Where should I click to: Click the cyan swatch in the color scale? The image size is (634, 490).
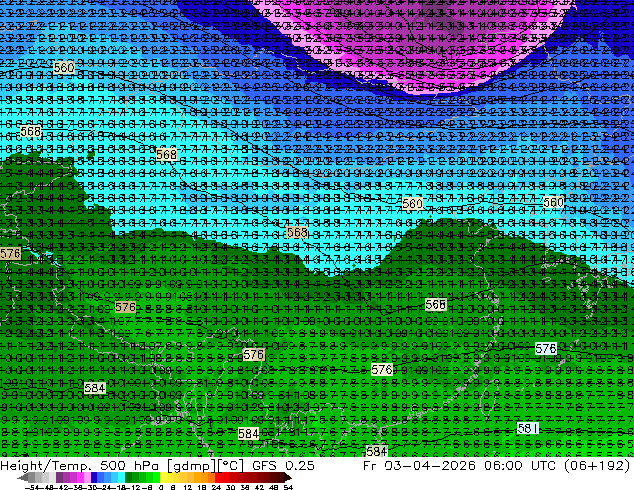point(121,478)
